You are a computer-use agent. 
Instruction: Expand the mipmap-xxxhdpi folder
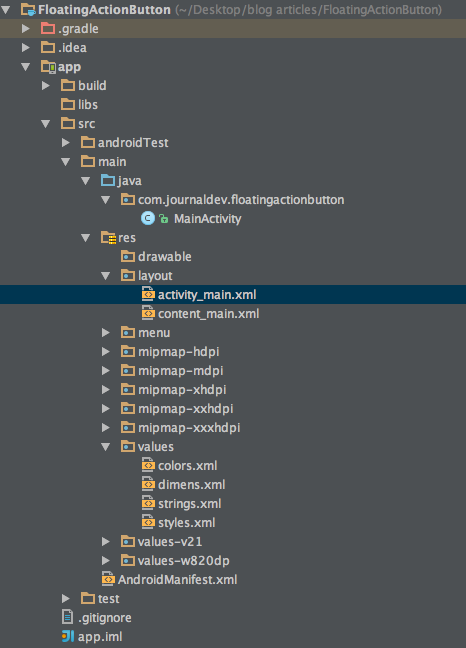106,428
